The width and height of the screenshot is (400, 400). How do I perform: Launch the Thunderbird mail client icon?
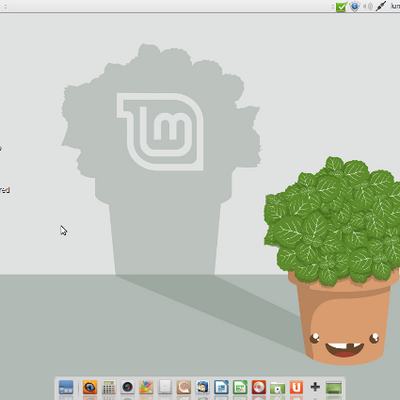coord(202,387)
